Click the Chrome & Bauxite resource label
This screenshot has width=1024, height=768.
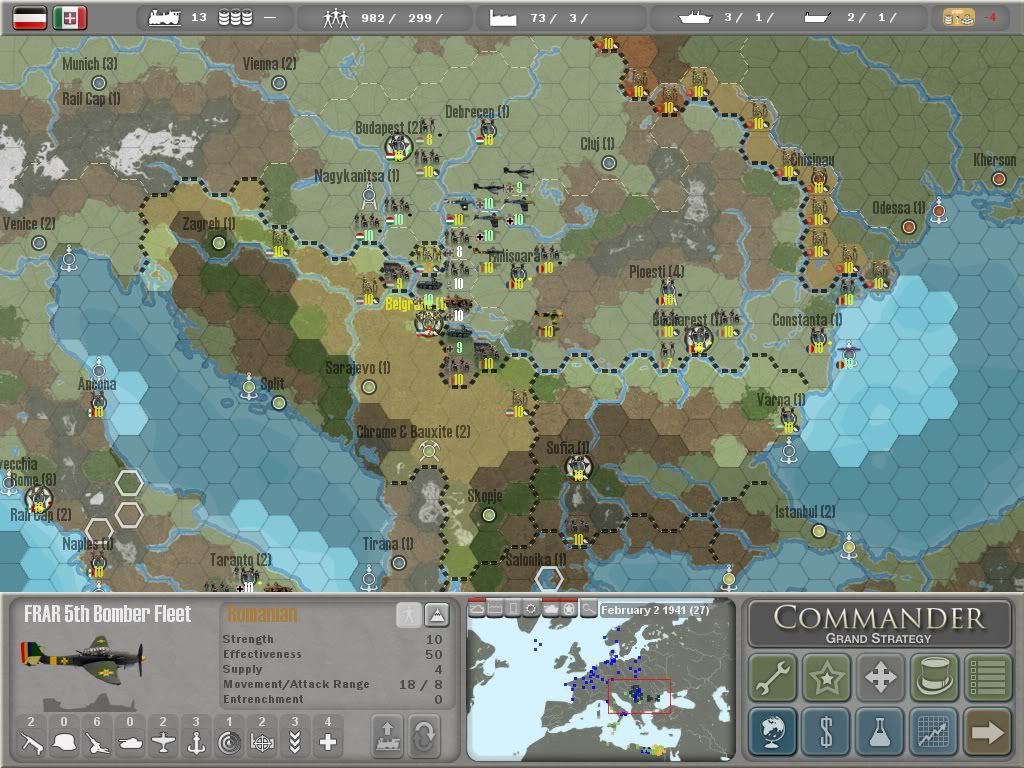(413, 432)
